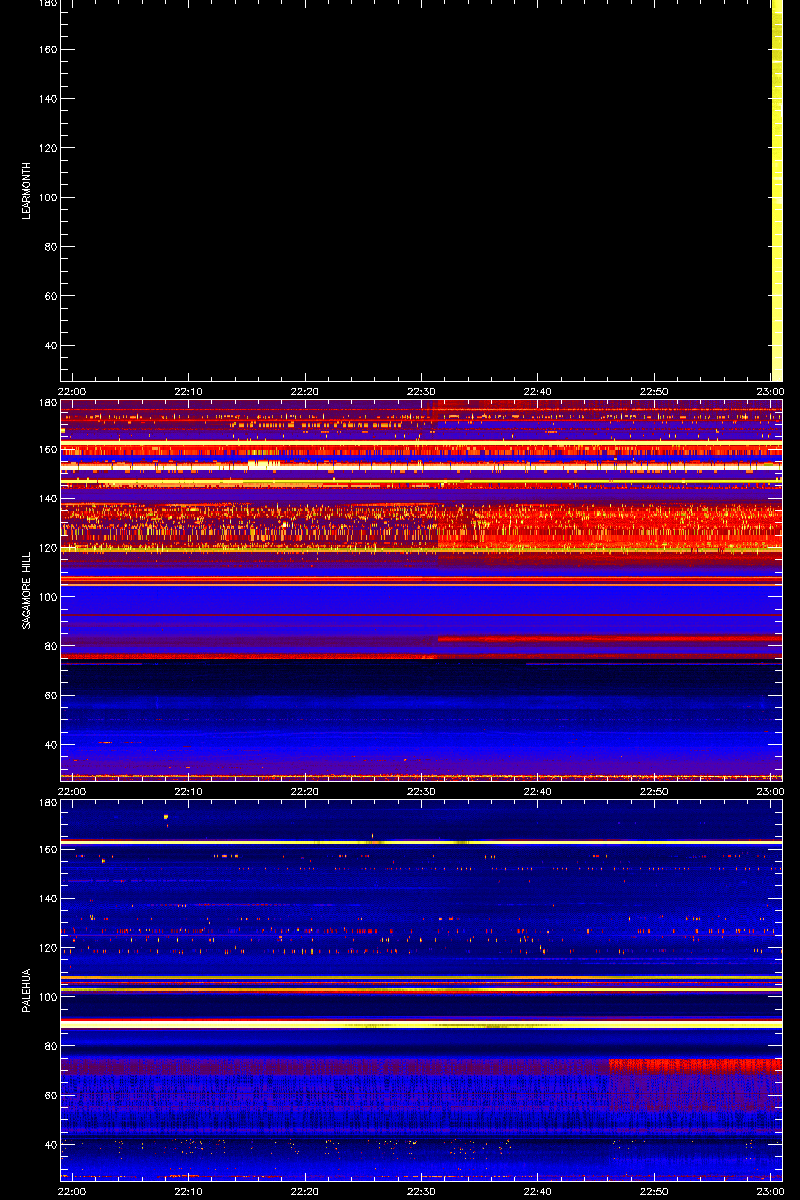Click the 22:10 time label under Learmonth panel
The image size is (800, 1200).
coord(188,391)
